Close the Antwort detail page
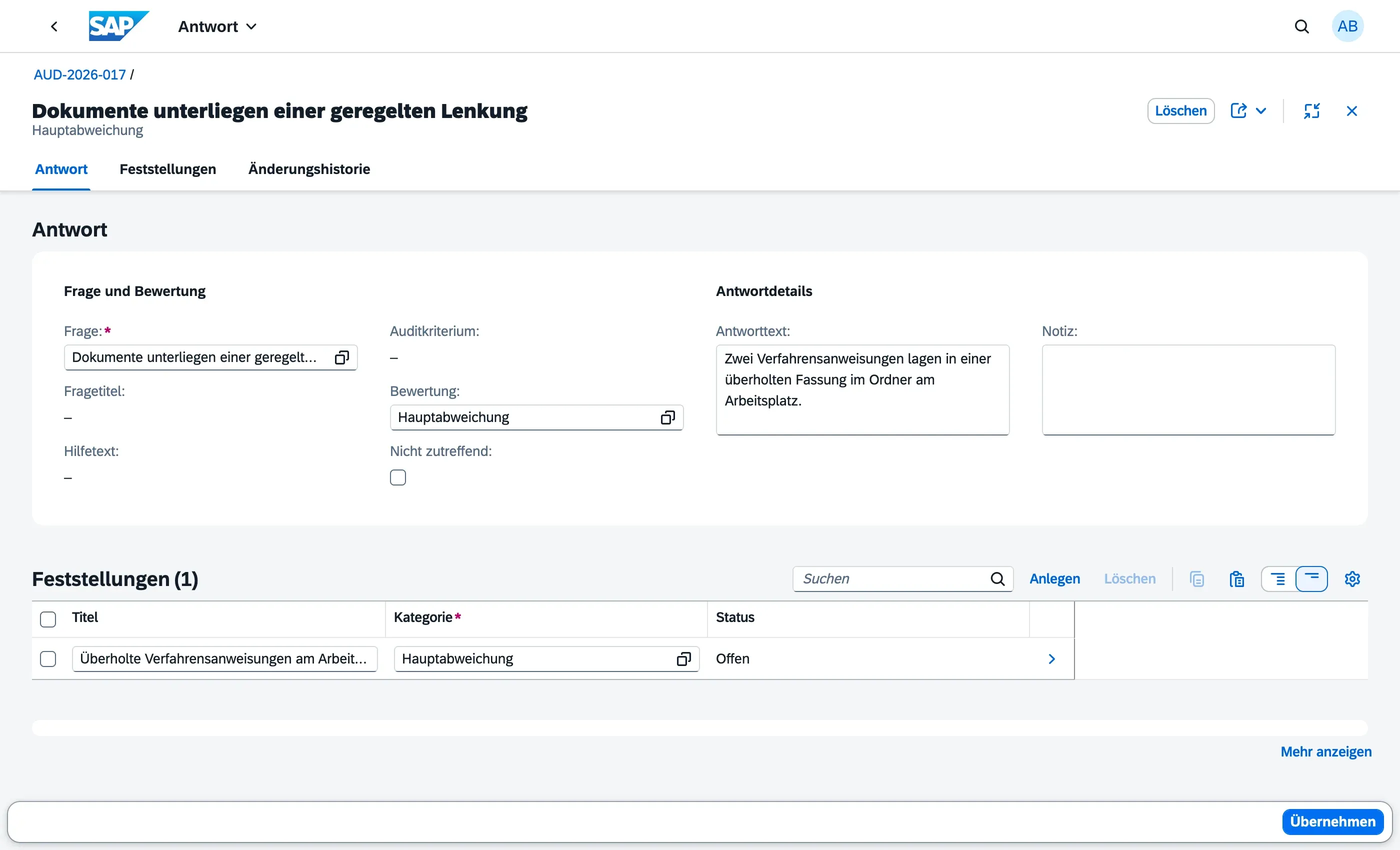Screen dimensions: 1400x850 pyautogui.click(x=1351, y=111)
